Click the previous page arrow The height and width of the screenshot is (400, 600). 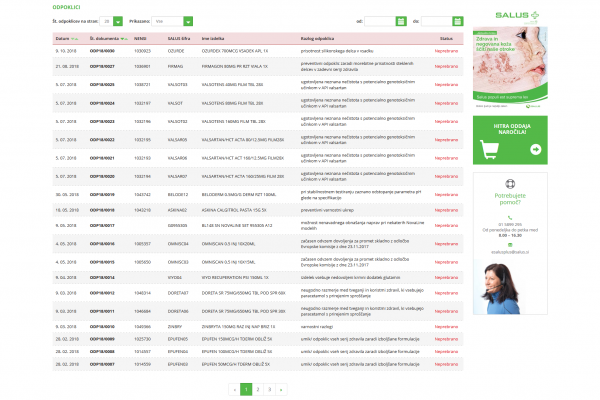point(234,389)
